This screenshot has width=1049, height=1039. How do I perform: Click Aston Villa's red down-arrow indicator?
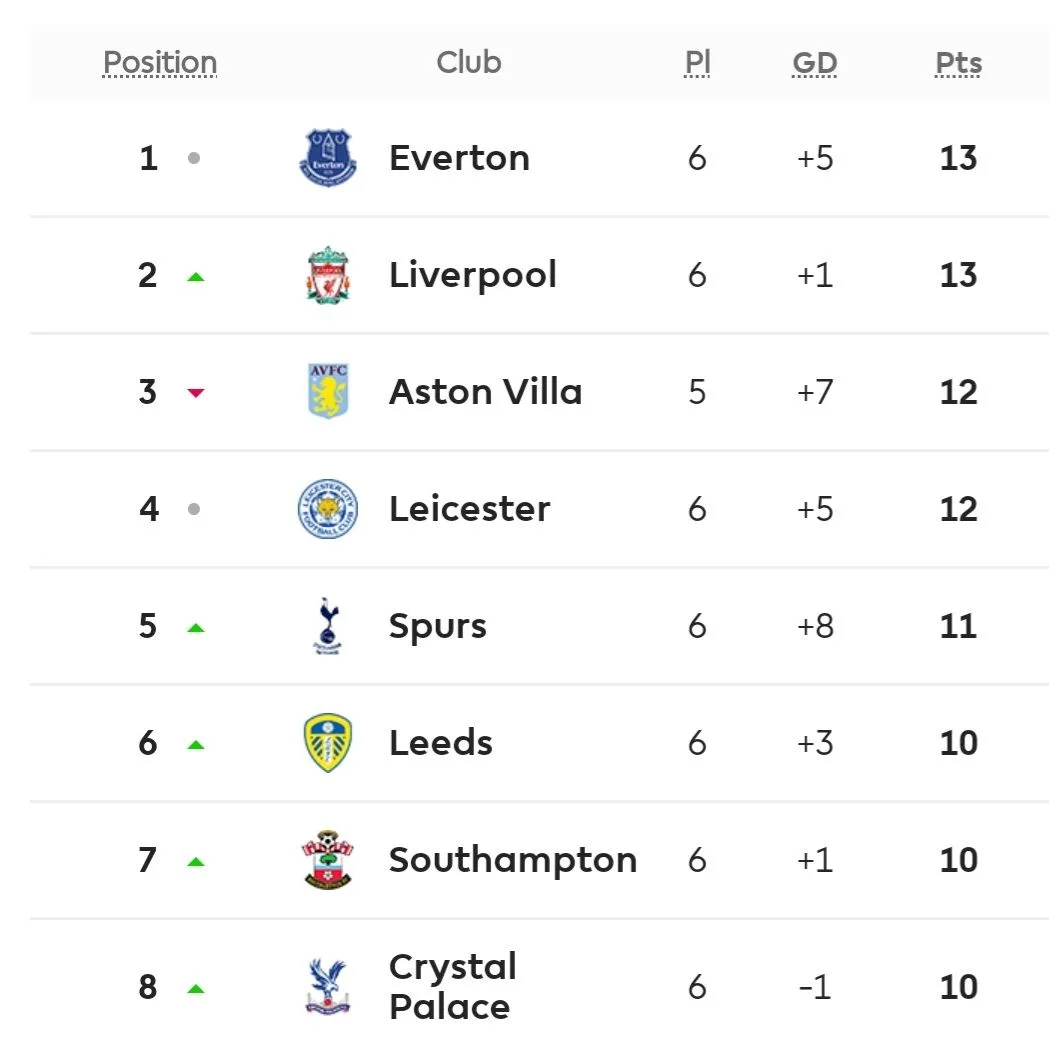(x=195, y=393)
